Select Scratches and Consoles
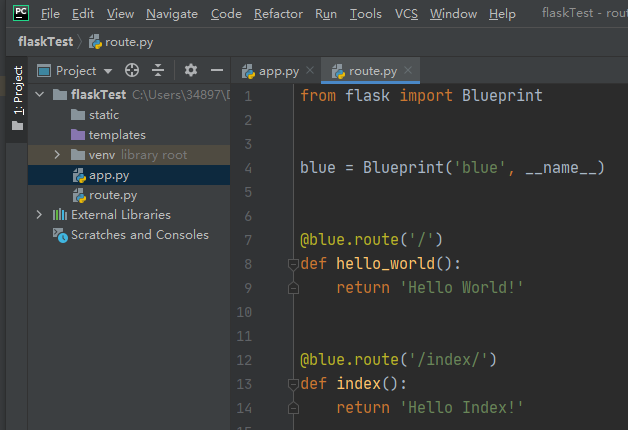Screen dimensions: 628x430 click(x=129, y=235)
